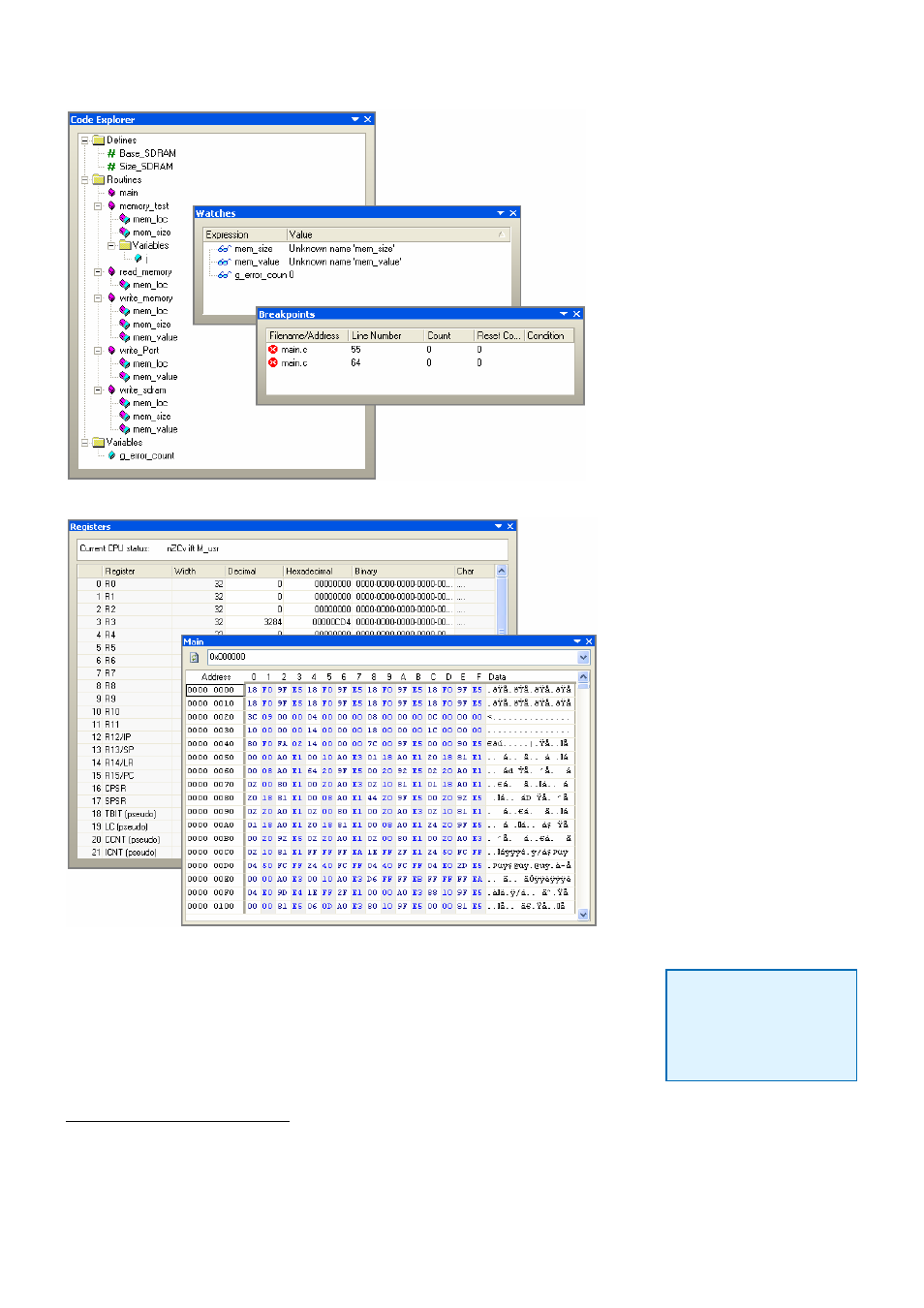Click the write_sdram routine icon
Viewport: 924px width, 1308px height.
click(111, 390)
